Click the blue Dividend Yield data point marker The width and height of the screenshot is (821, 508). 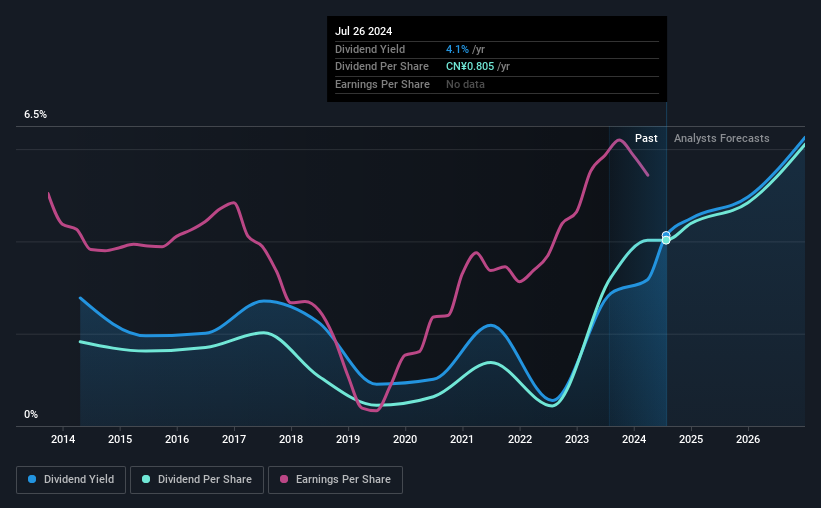pos(666,235)
